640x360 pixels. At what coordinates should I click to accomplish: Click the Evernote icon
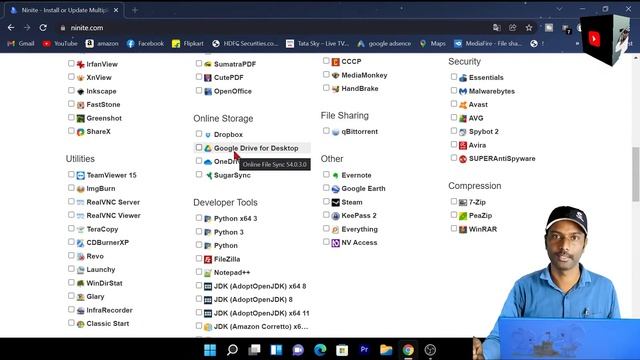[x=336, y=175]
